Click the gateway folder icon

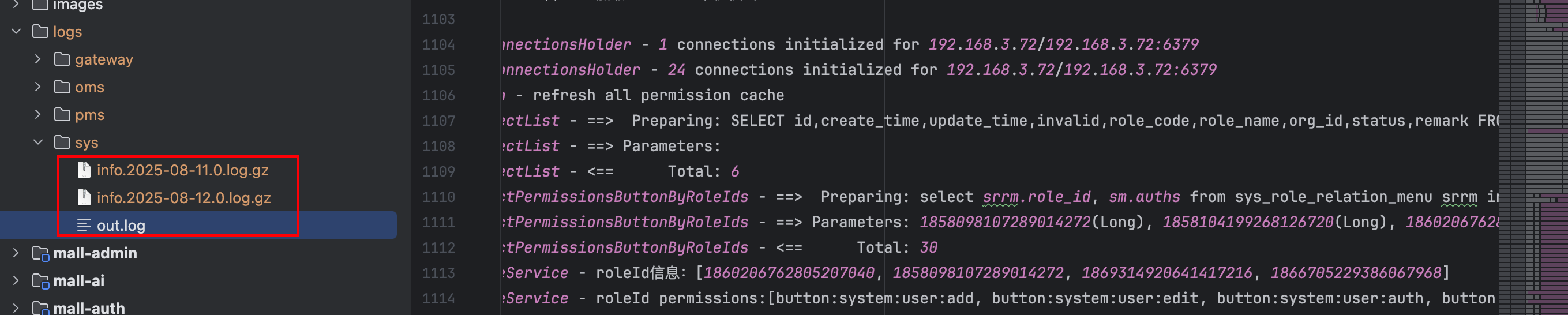(x=62, y=59)
